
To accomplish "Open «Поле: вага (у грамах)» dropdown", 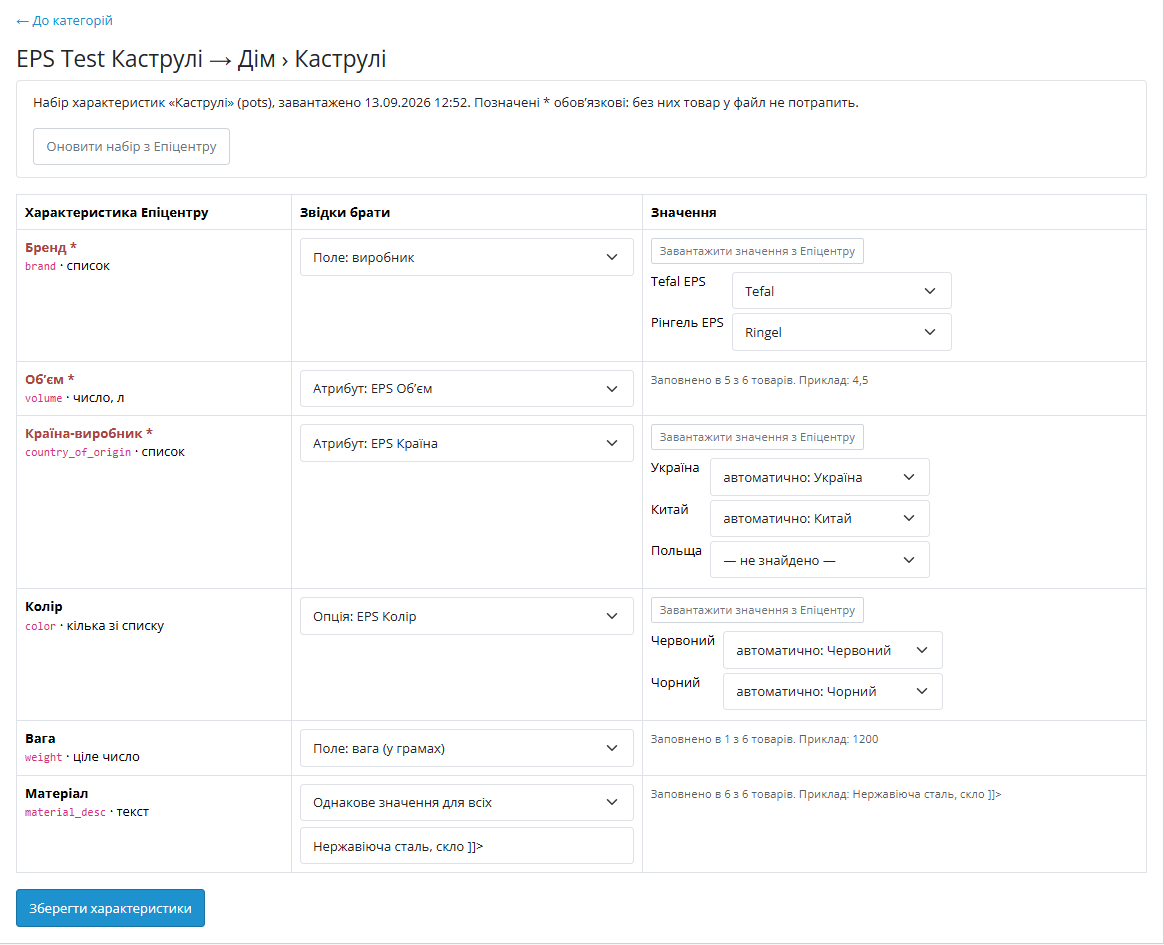I will (x=466, y=748).
